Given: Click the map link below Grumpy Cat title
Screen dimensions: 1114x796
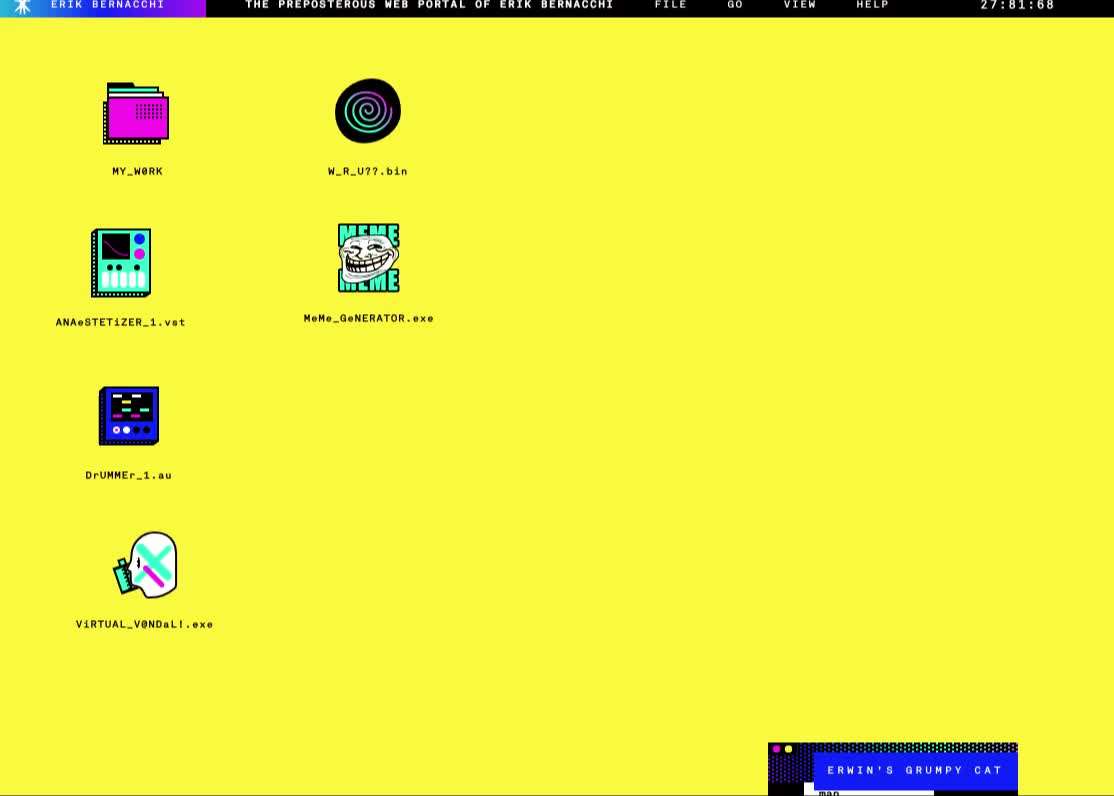Looking at the screenshot, I should coord(828,792).
